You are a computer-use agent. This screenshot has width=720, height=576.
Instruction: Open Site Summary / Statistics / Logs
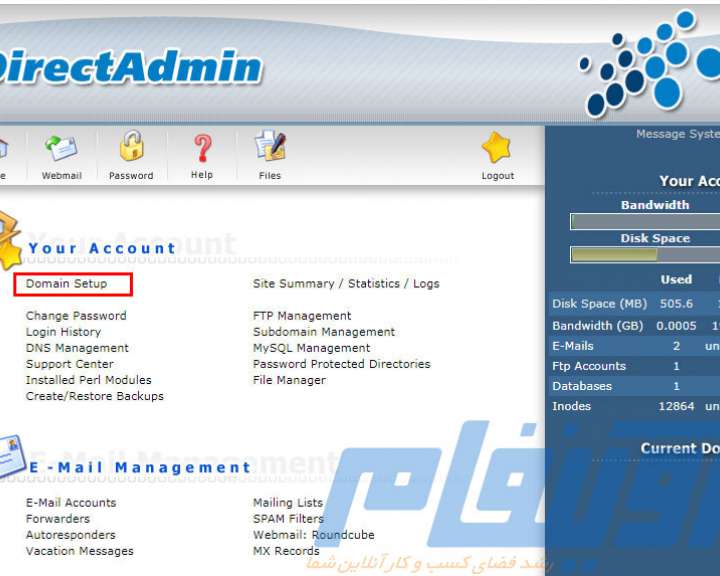click(346, 283)
